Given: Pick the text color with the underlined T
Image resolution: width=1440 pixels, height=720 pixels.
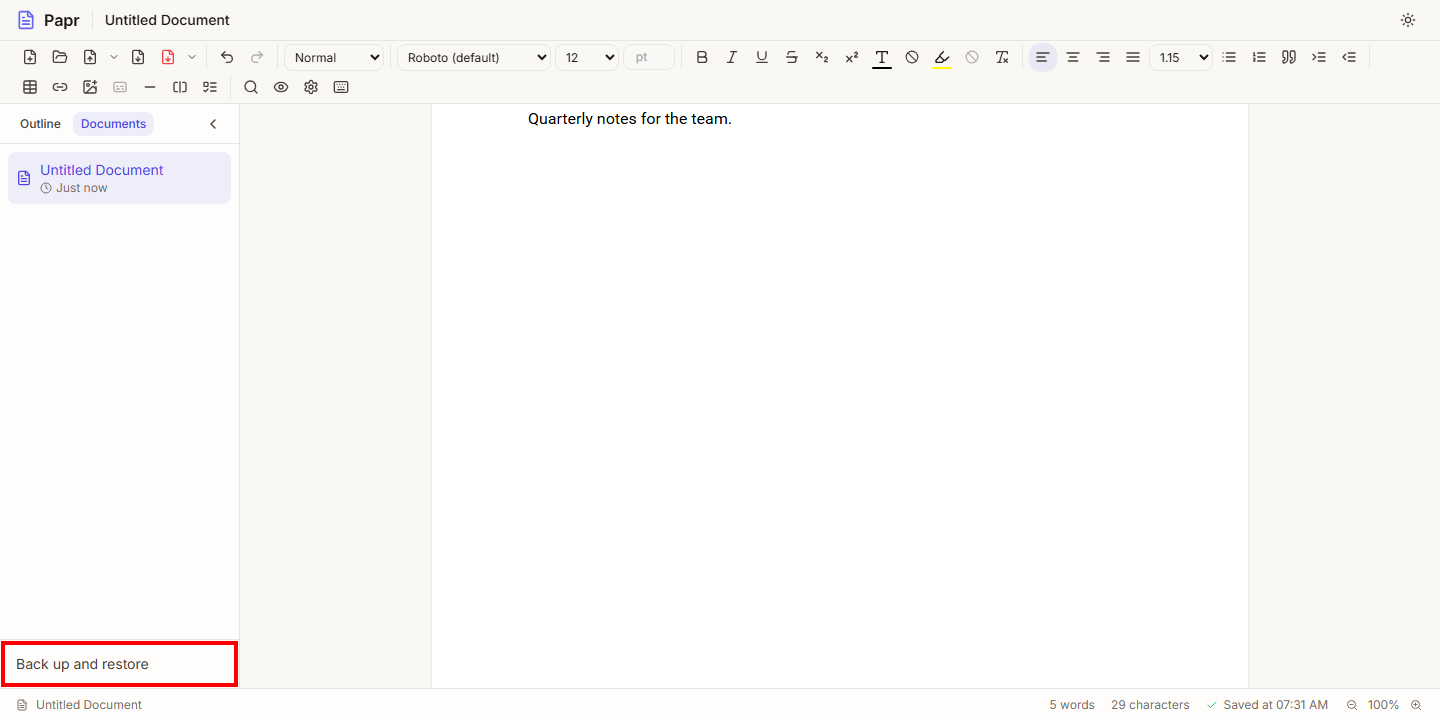Looking at the screenshot, I should click(882, 57).
